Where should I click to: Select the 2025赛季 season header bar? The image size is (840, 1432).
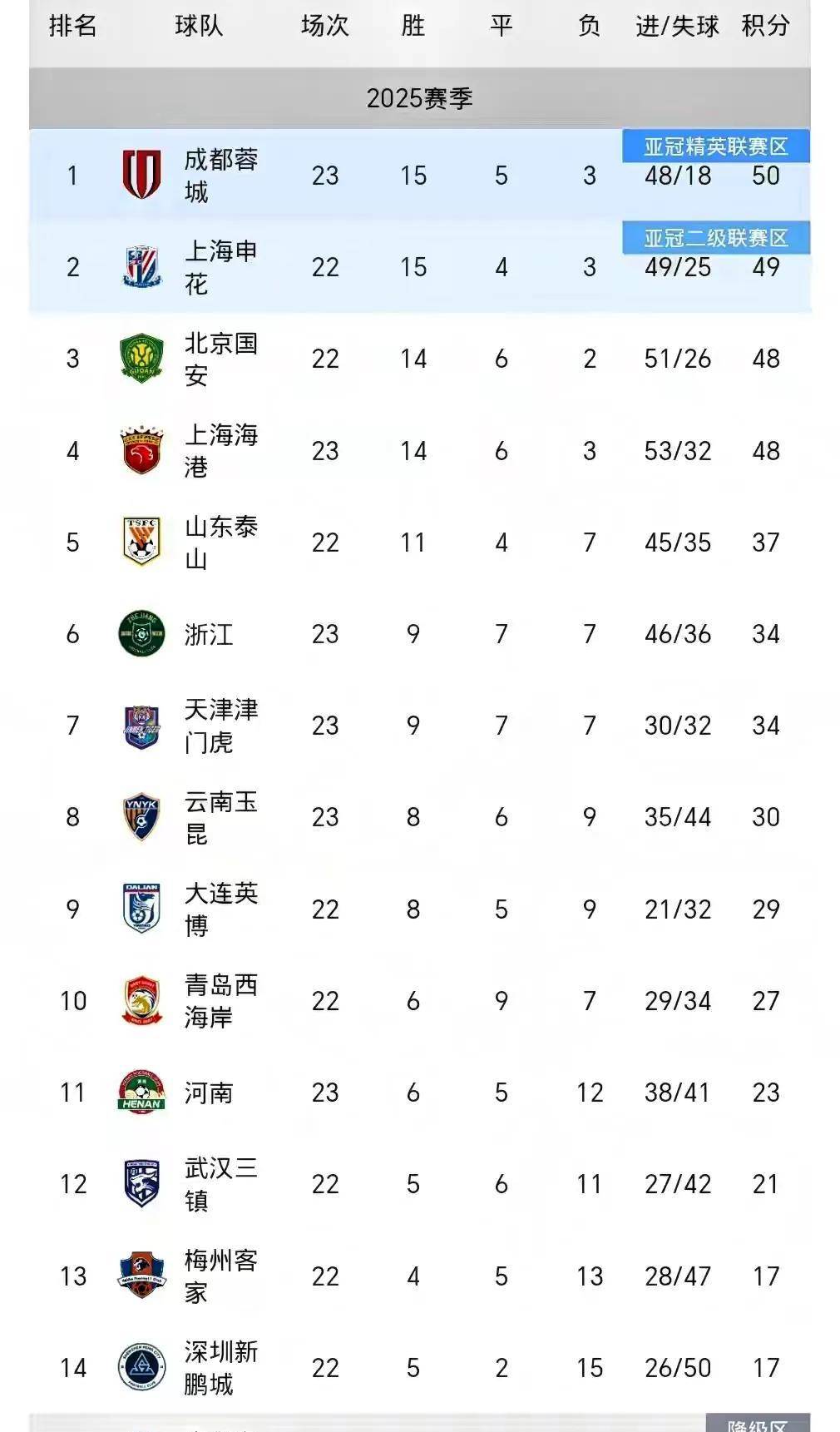coord(419,98)
